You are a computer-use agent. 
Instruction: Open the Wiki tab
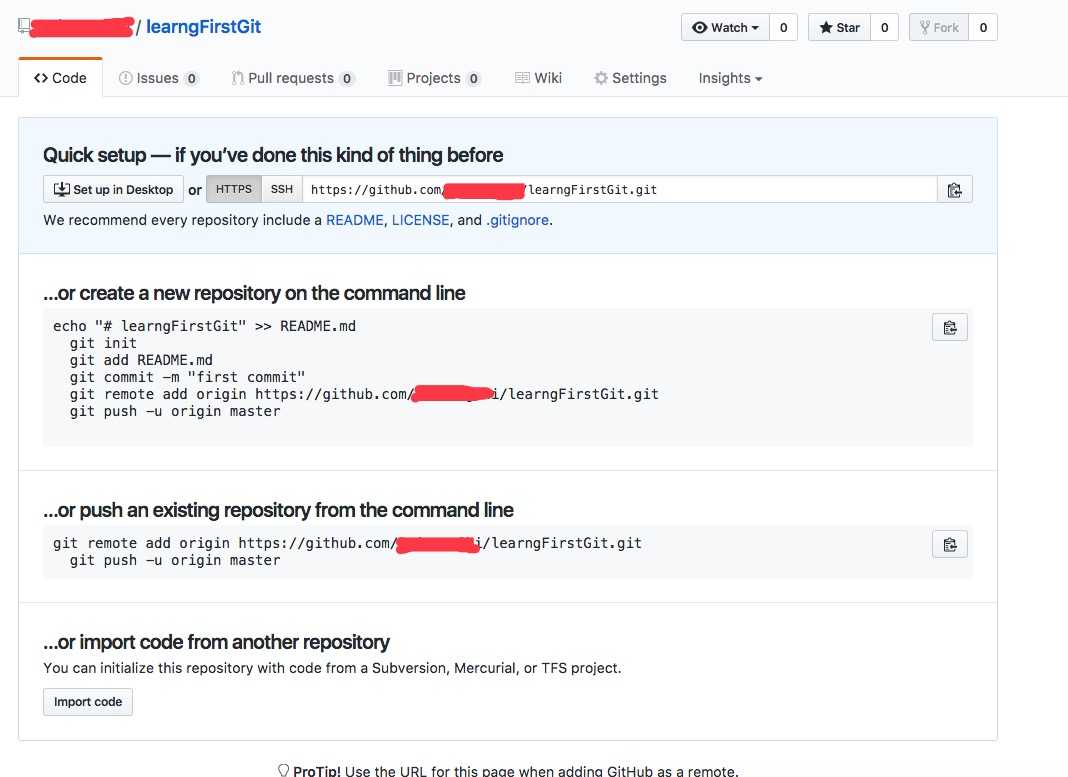coord(538,78)
